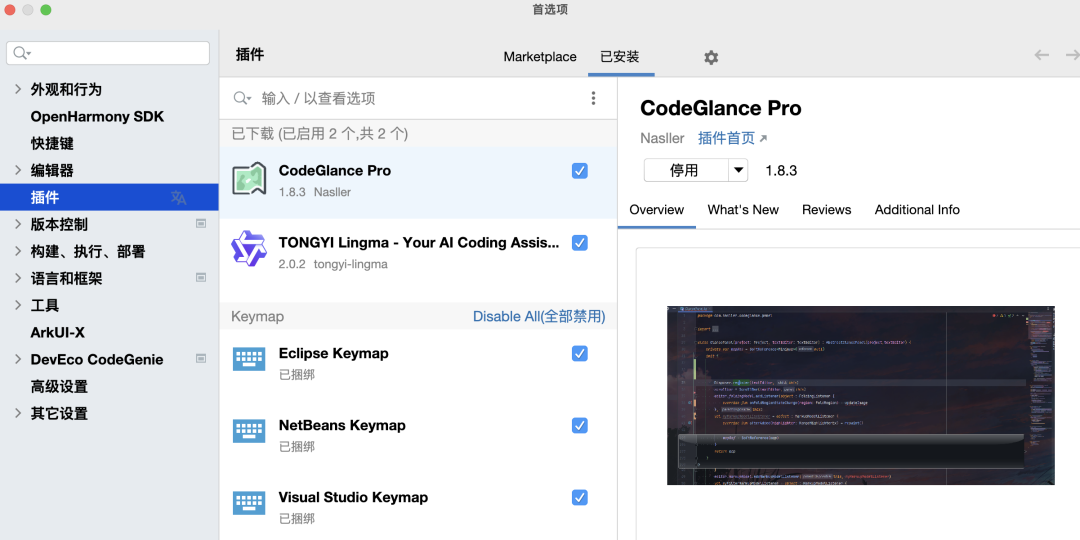The image size is (1080, 540).
Task: Expand the 构建、执行、部署 section
Action: (x=18, y=251)
